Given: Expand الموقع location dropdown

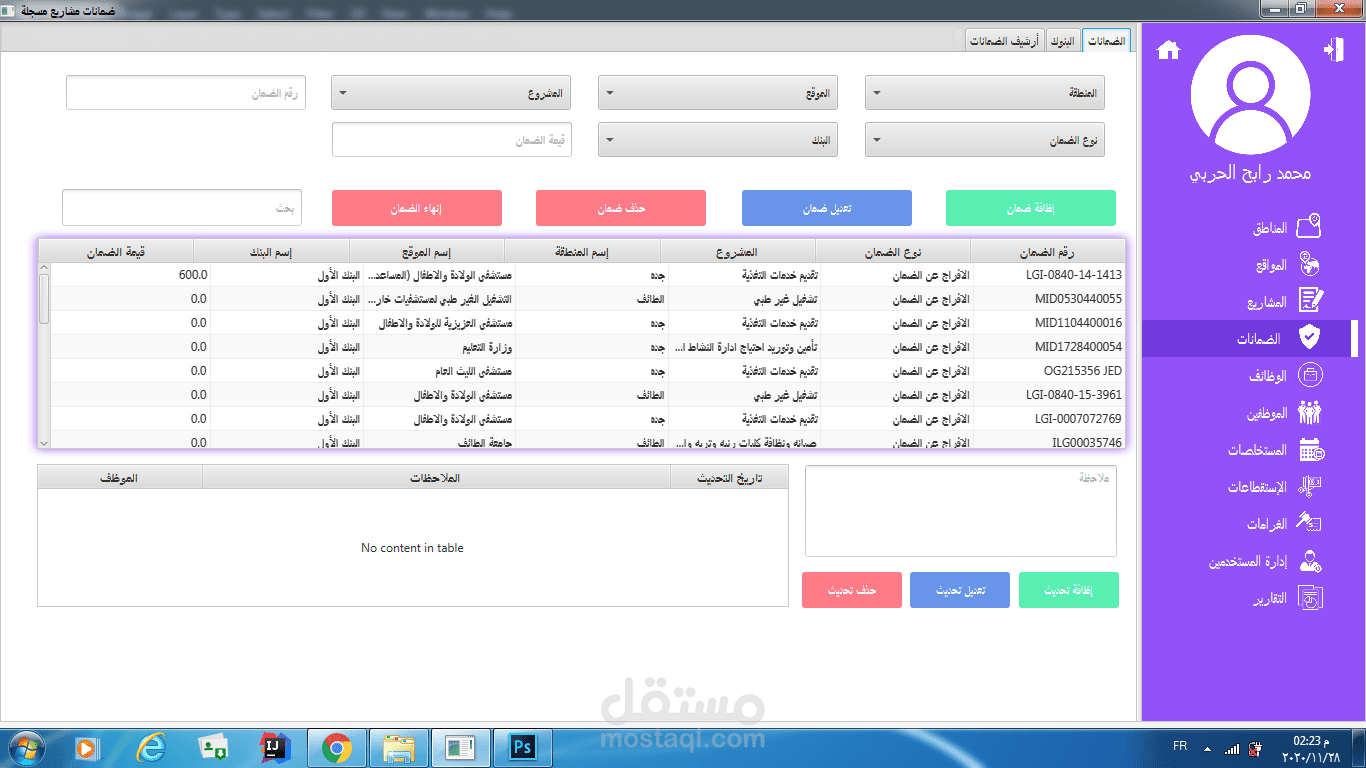Looking at the screenshot, I should coord(718,93).
